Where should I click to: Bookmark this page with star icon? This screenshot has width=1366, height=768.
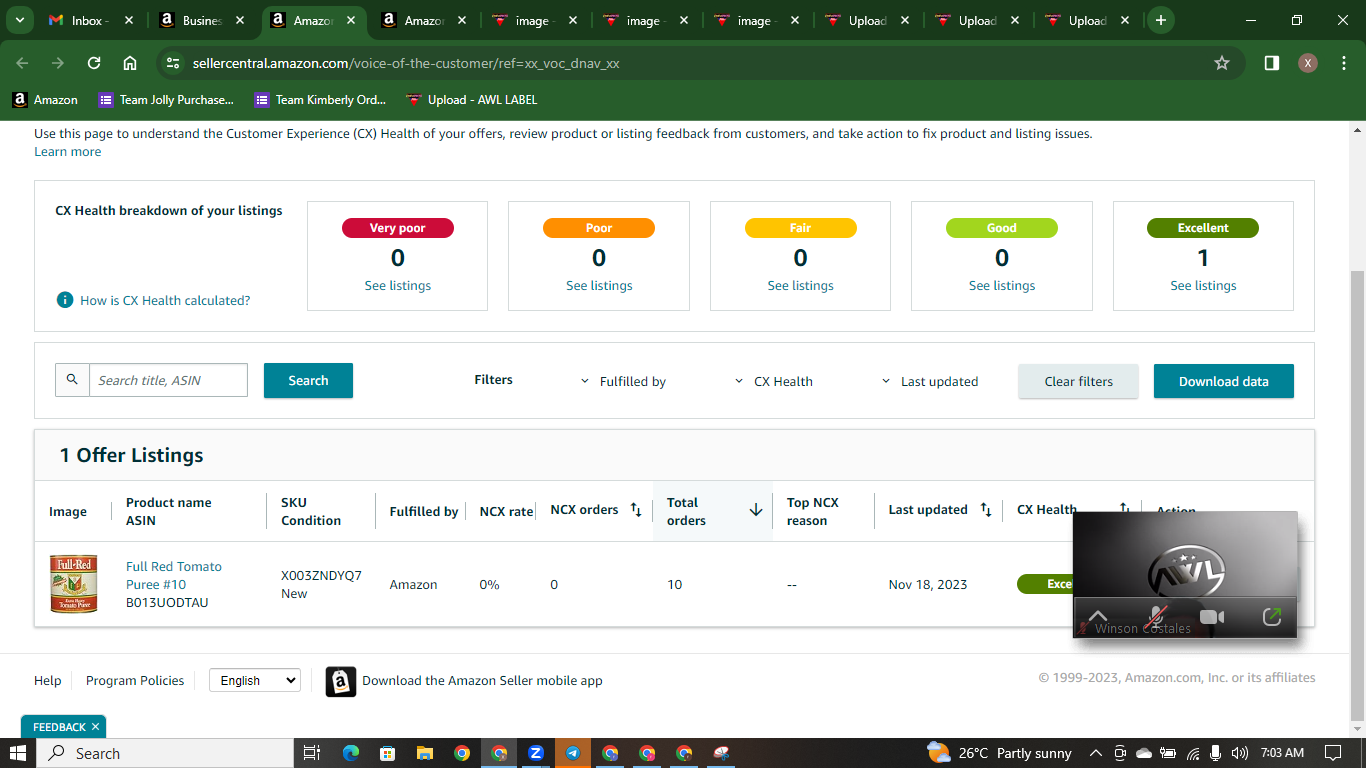(1222, 63)
